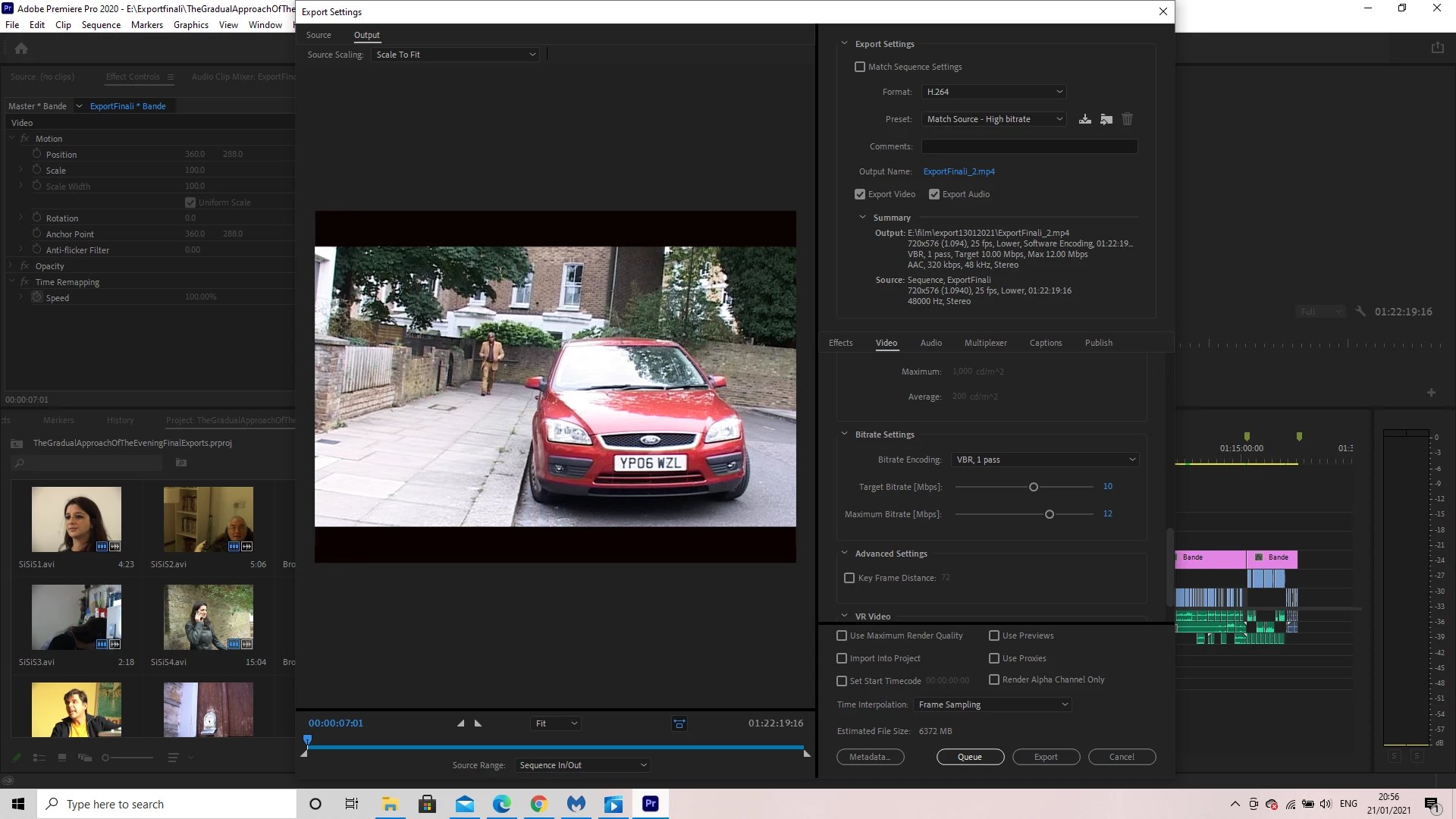1456x819 pixels.
Task: Toggle the aspect ratio correction icon
Action: (x=679, y=723)
